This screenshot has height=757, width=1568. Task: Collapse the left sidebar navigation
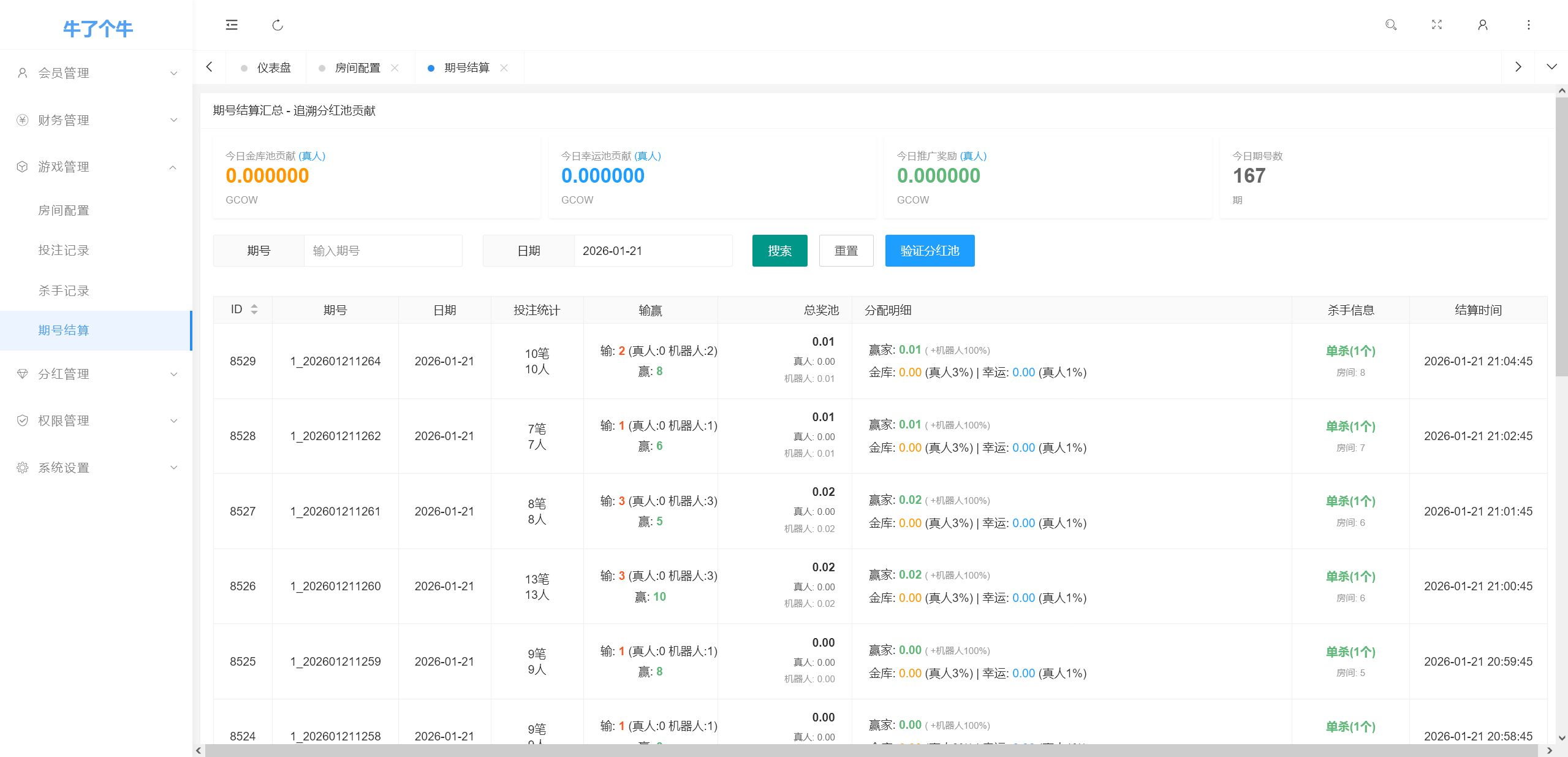(x=232, y=25)
